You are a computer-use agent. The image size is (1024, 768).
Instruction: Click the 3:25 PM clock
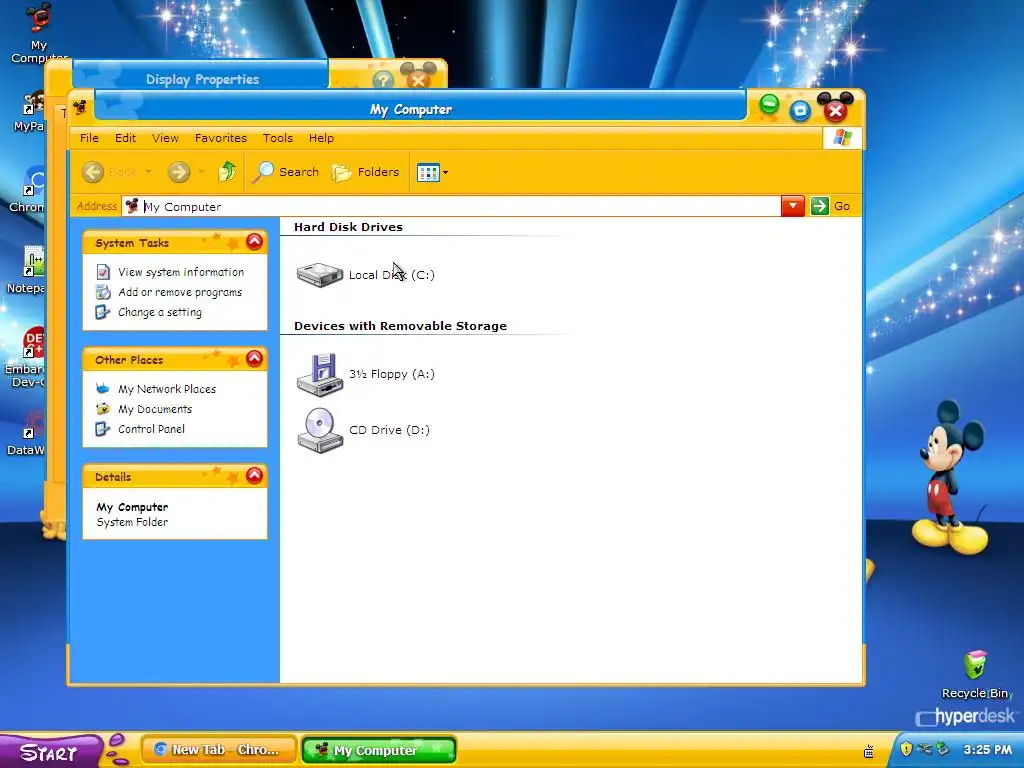(987, 750)
